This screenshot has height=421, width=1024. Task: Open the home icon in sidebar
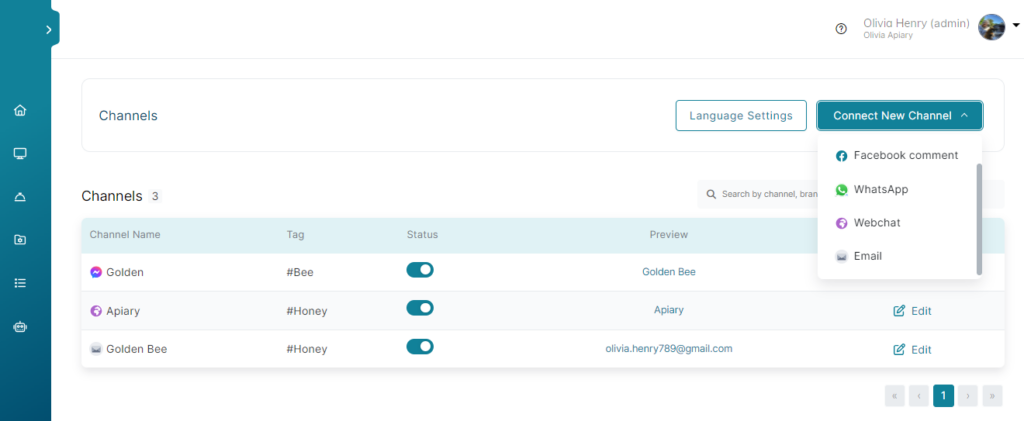20,110
